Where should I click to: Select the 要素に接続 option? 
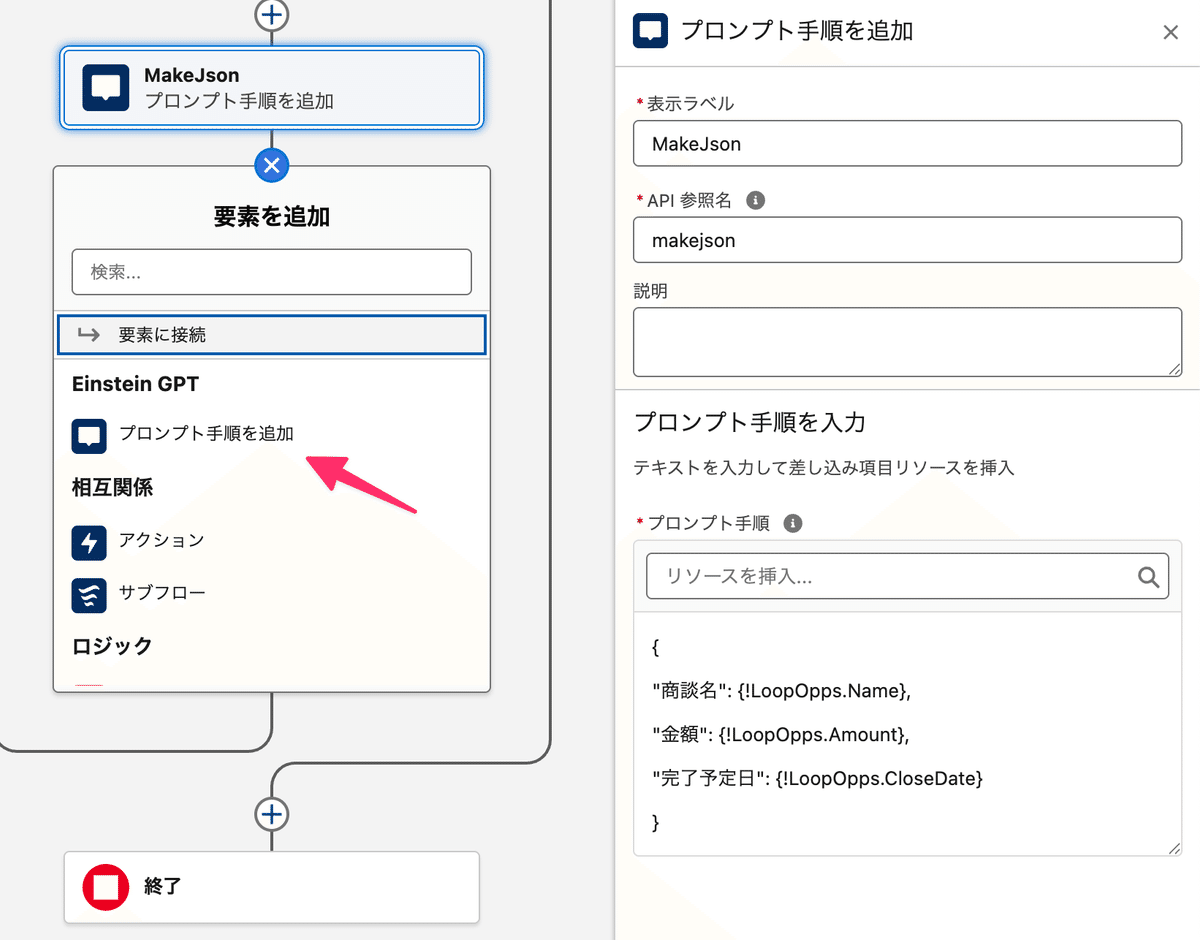tap(271, 334)
